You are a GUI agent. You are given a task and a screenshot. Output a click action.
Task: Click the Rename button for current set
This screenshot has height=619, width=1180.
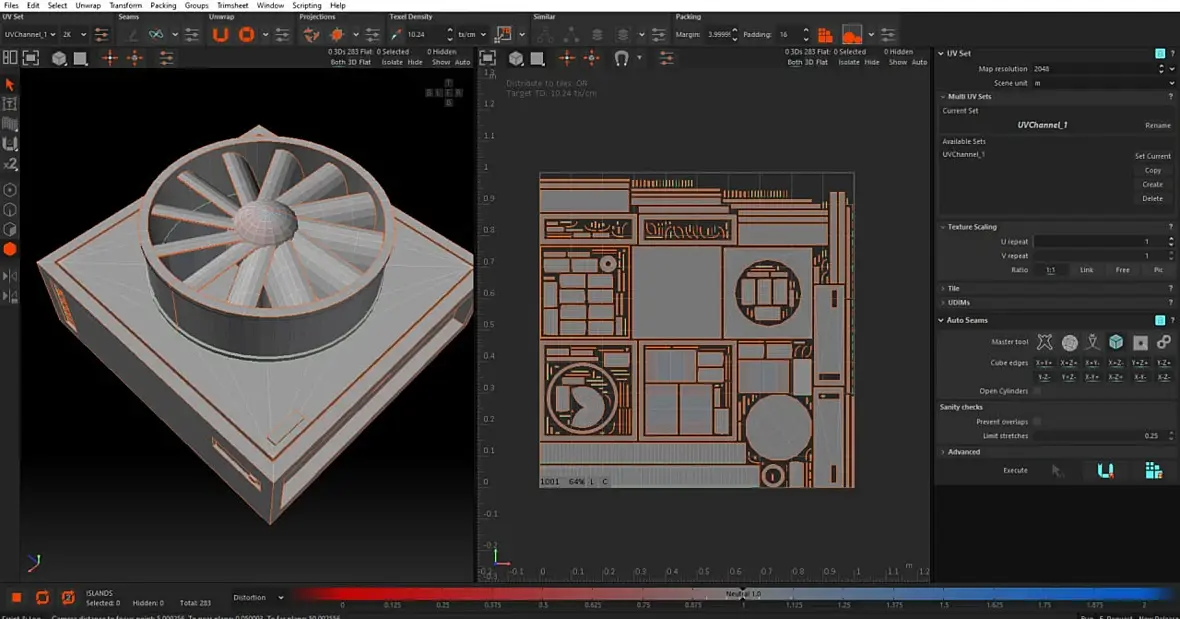1157,125
